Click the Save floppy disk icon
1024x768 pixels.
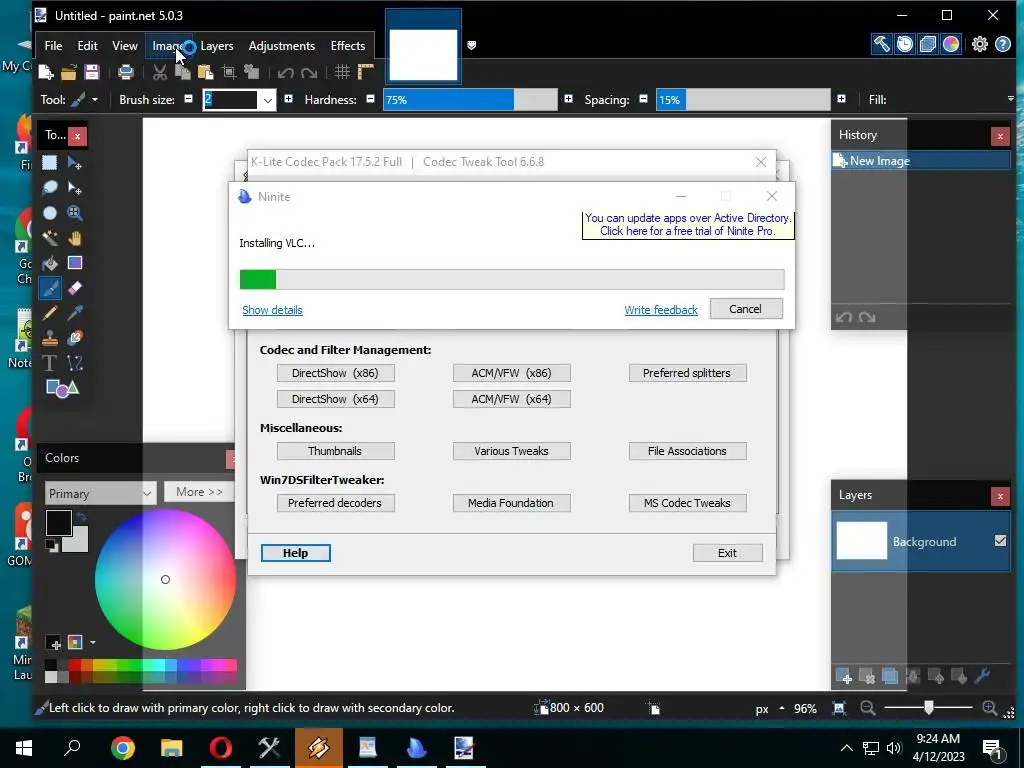click(91, 72)
